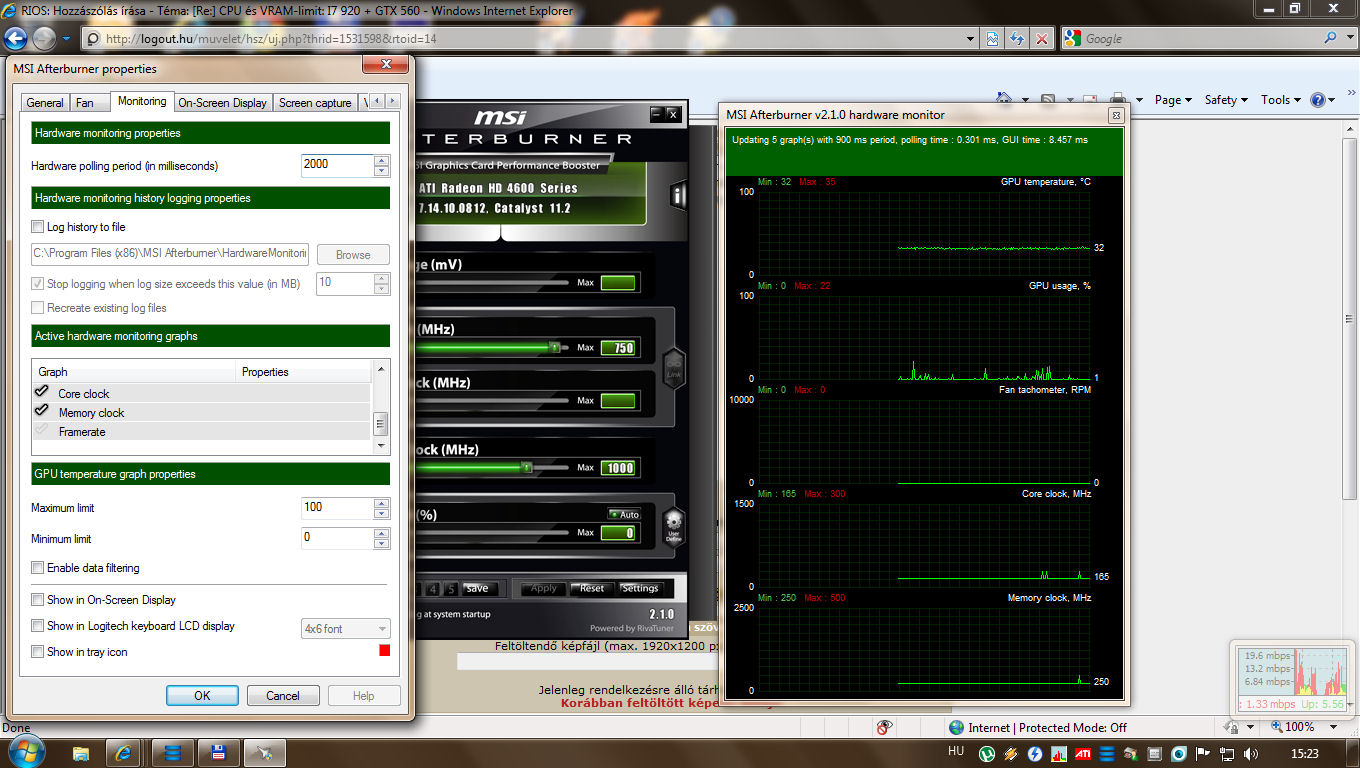Toggle Framerate graph checkmark
The width and height of the screenshot is (1360, 768).
pyautogui.click(x=42, y=430)
